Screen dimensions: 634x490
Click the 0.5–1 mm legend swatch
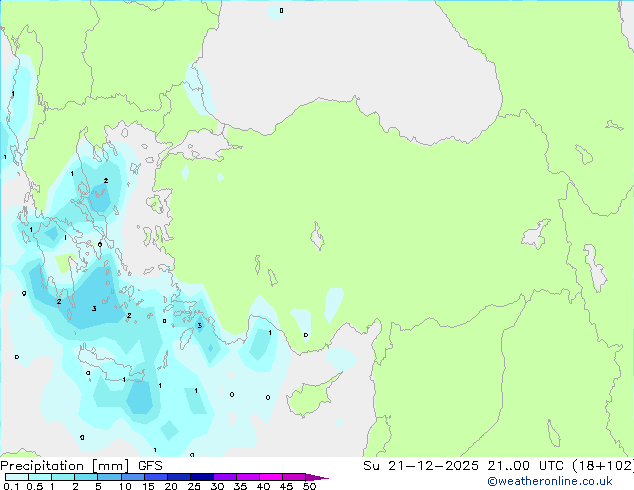[x=40, y=477]
